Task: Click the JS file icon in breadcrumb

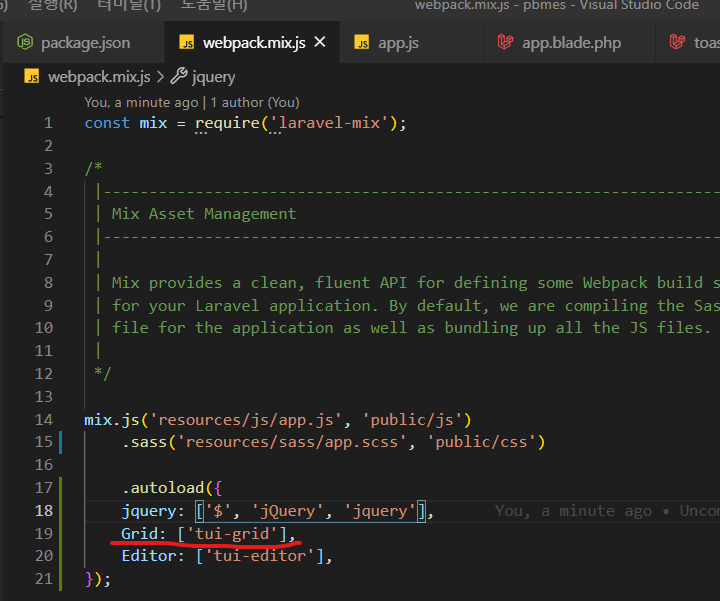Action: click(x=32, y=77)
